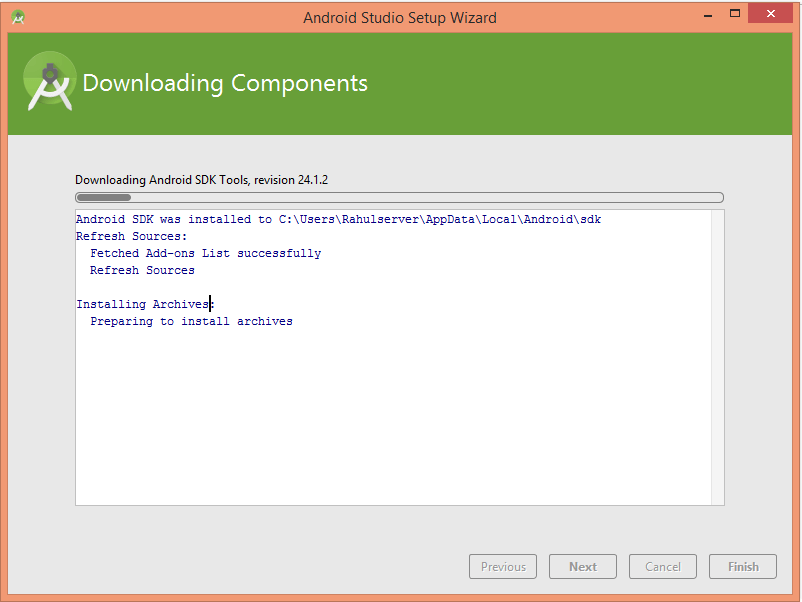This screenshot has height=602, width=802.
Task: Click the 'Android Studio Setup Wizard' window title
Action: (399, 18)
